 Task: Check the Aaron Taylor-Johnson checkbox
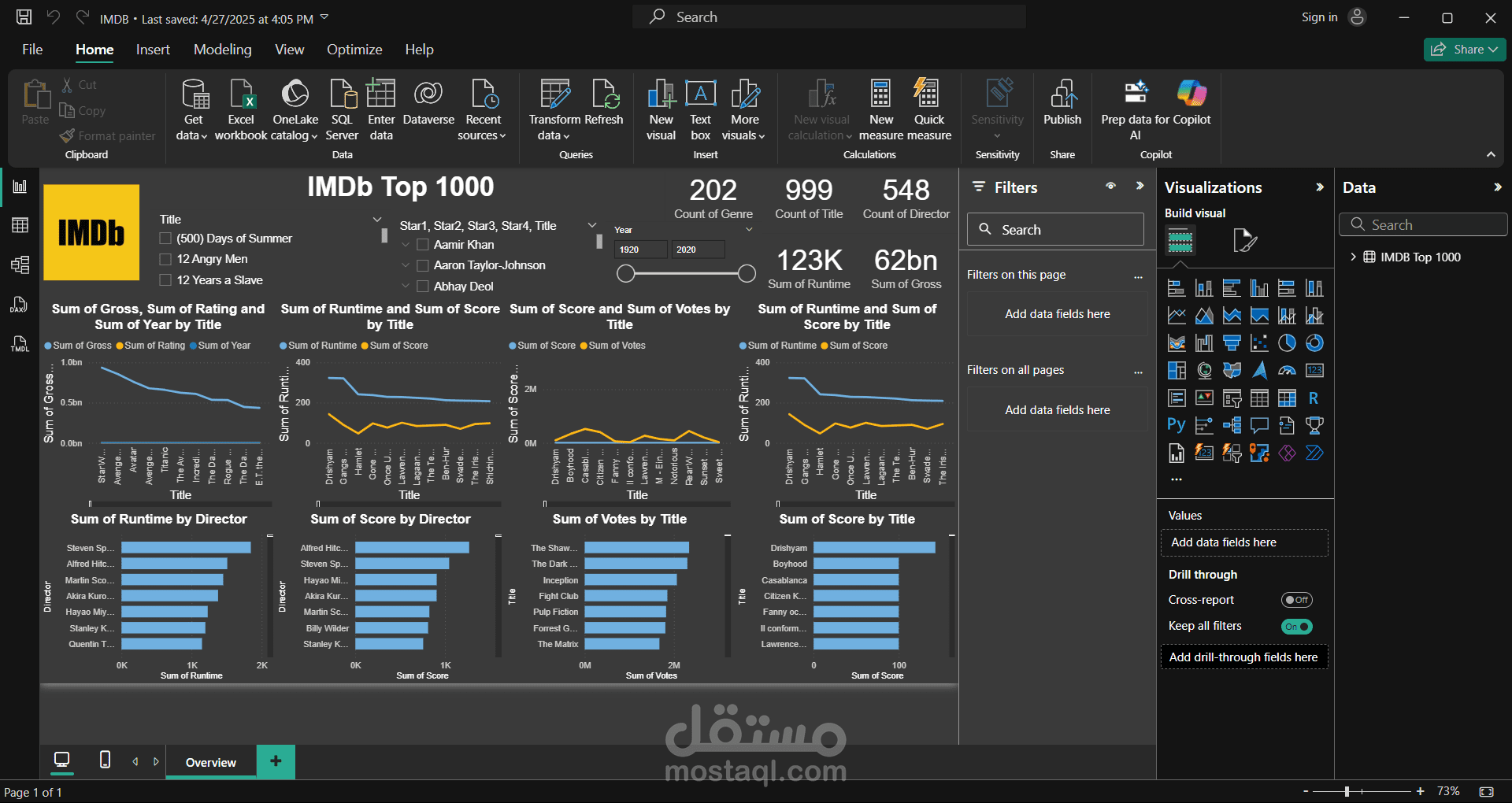click(x=423, y=265)
